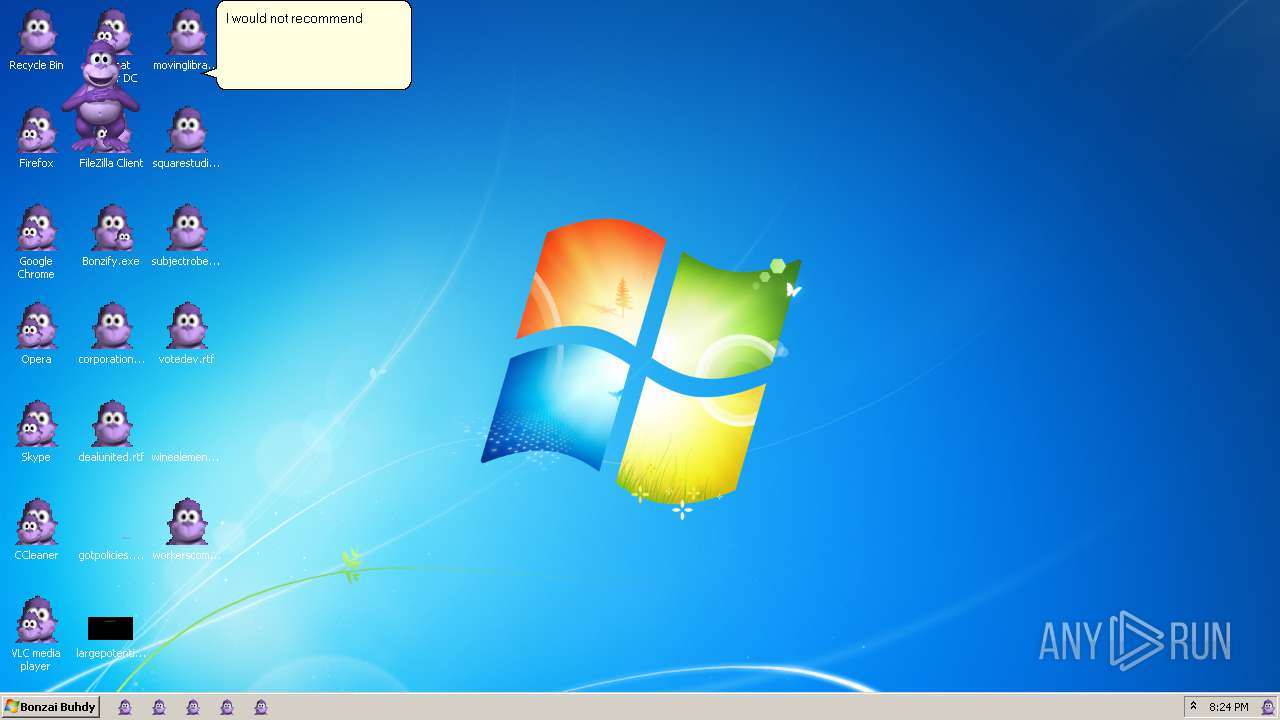The height and width of the screenshot is (720, 1280).
Task: Click the gotpolicies… file label
Action: point(111,555)
